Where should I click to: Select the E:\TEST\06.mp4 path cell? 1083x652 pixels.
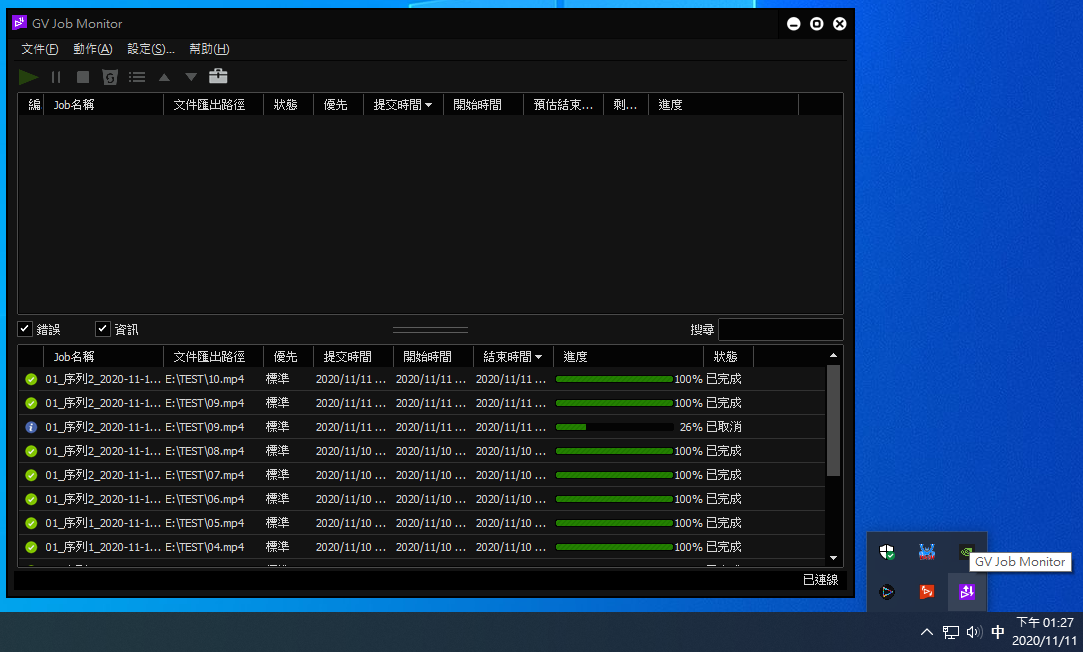coord(204,499)
